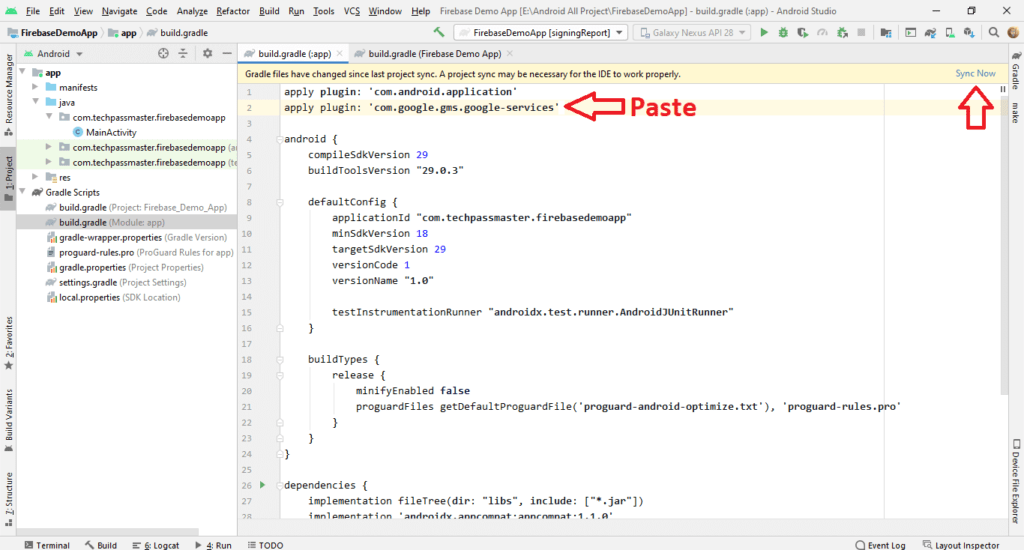This screenshot has width=1024, height=550.
Task: Open the File menu
Action: (x=33, y=11)
